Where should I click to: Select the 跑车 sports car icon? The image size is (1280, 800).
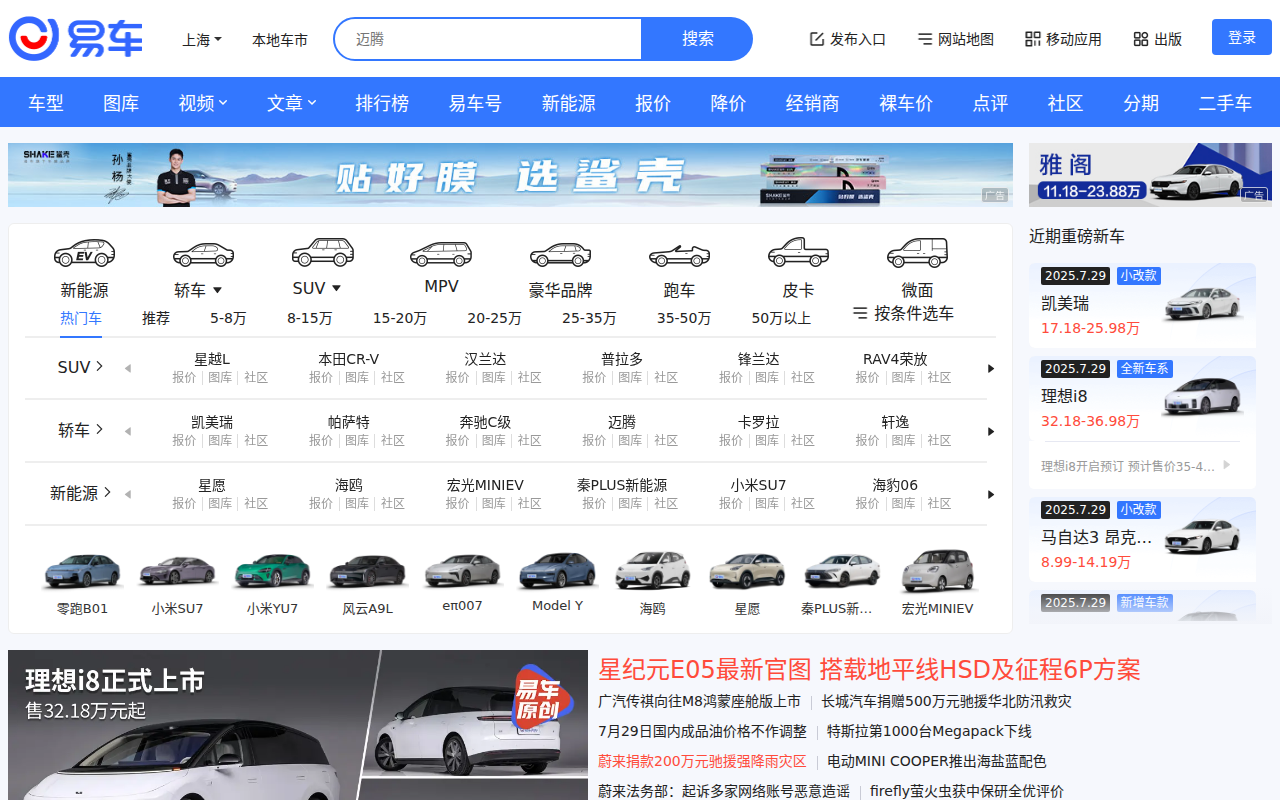coord(679,255)
